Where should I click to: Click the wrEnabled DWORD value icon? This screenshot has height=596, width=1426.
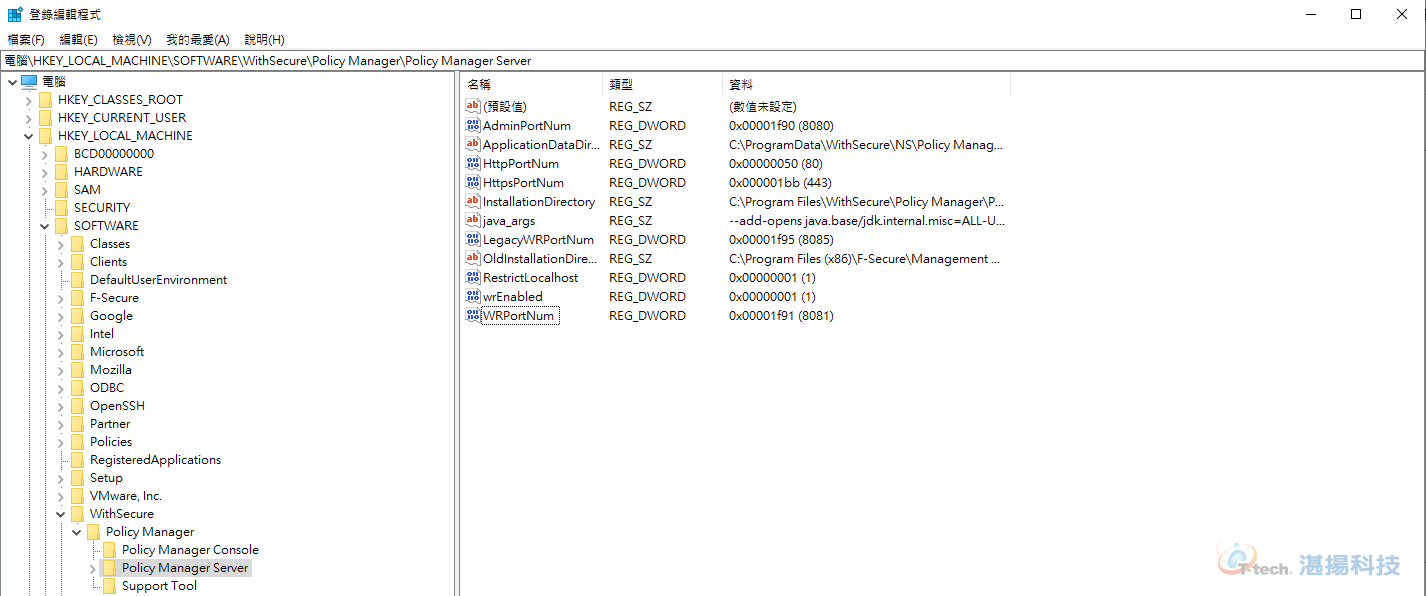click(473, 297)
